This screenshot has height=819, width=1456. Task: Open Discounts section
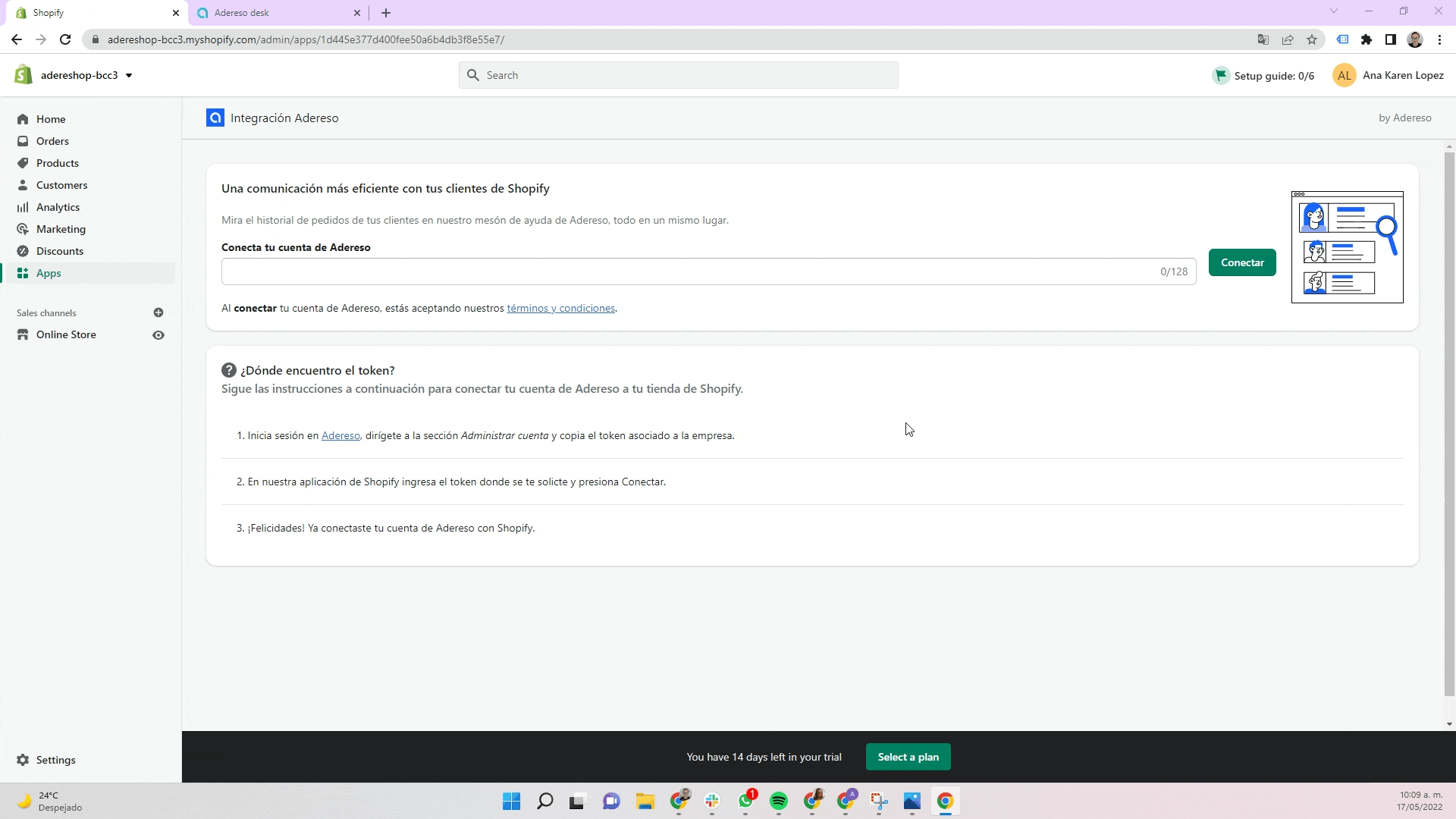[60, 251]
